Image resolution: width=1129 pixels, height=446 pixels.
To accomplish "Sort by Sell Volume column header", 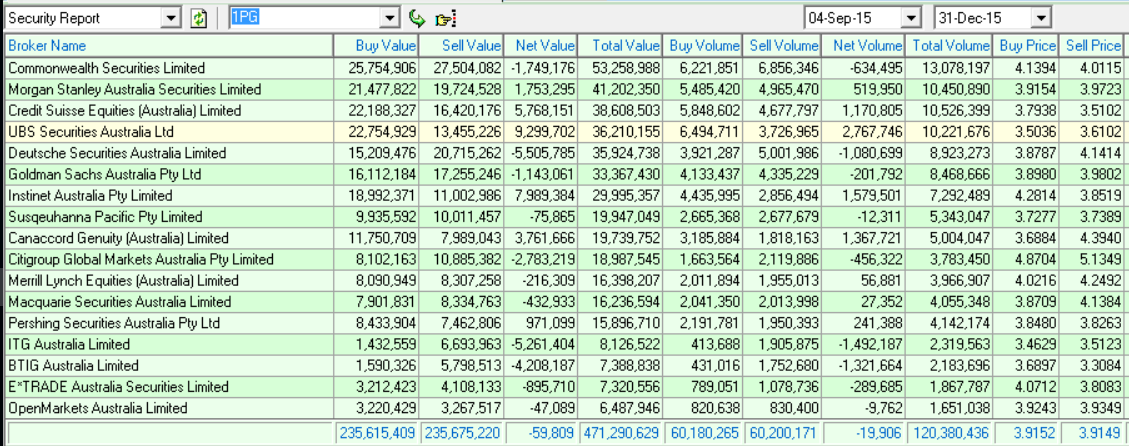I will pos(781,45).
